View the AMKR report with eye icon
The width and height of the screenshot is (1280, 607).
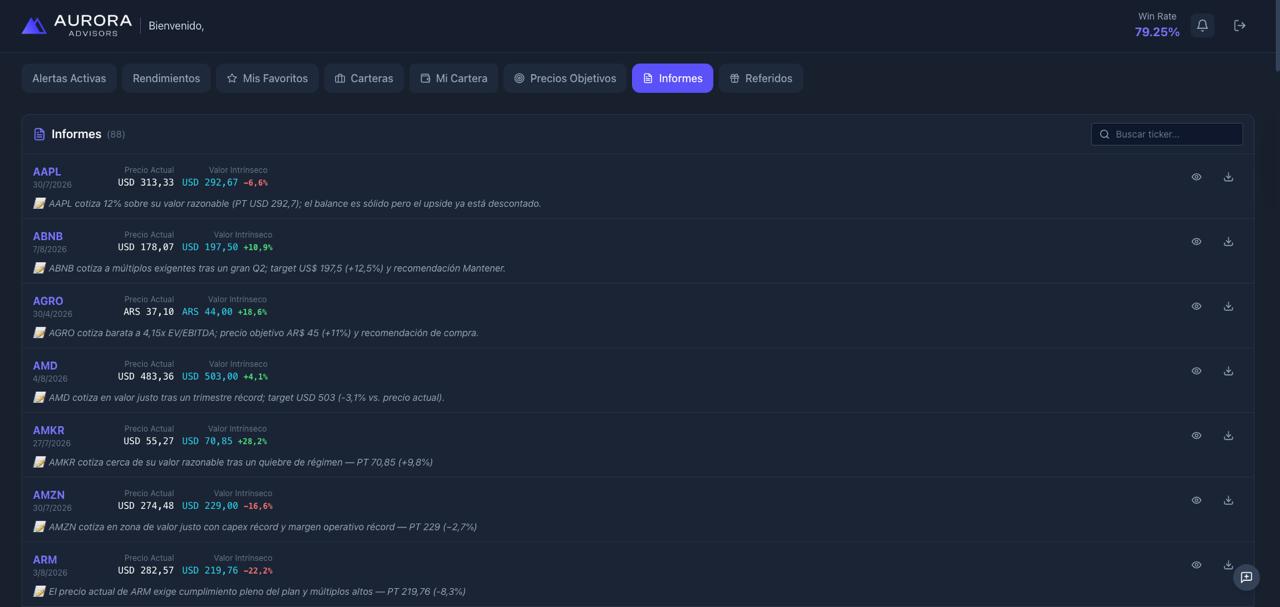click(x=1196, y=436)
